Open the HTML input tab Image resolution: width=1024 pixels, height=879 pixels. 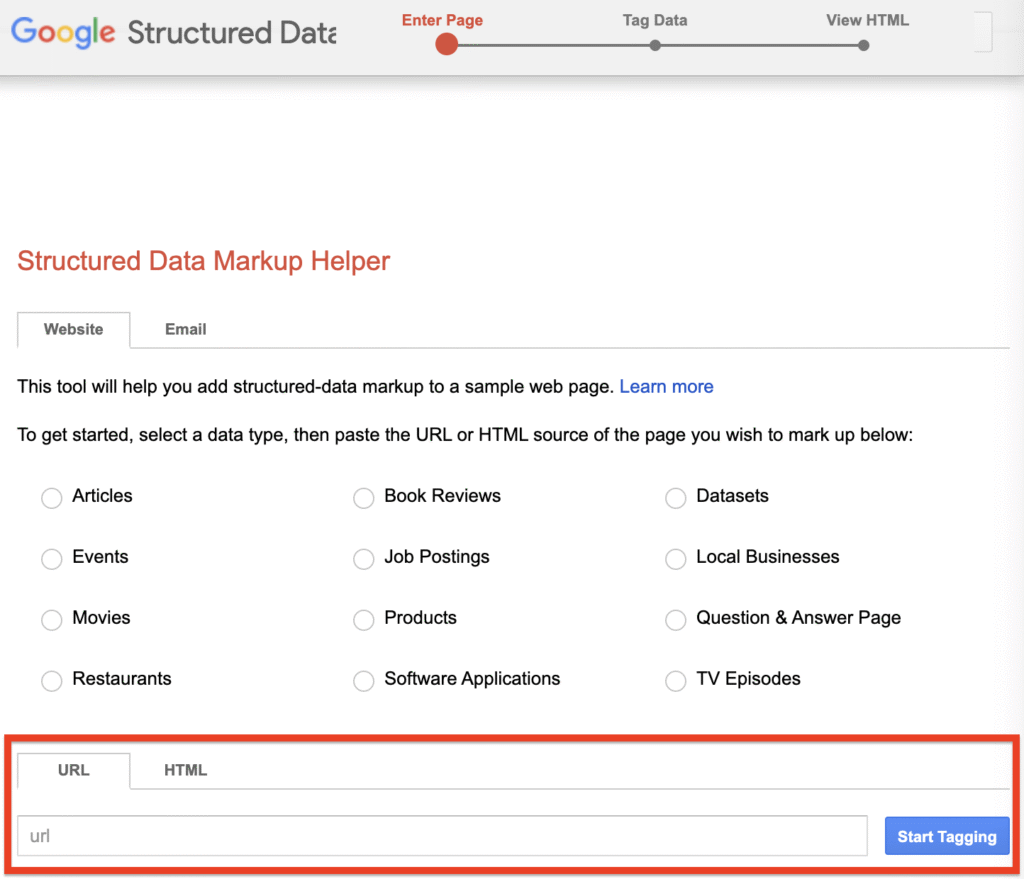point(185,771)
